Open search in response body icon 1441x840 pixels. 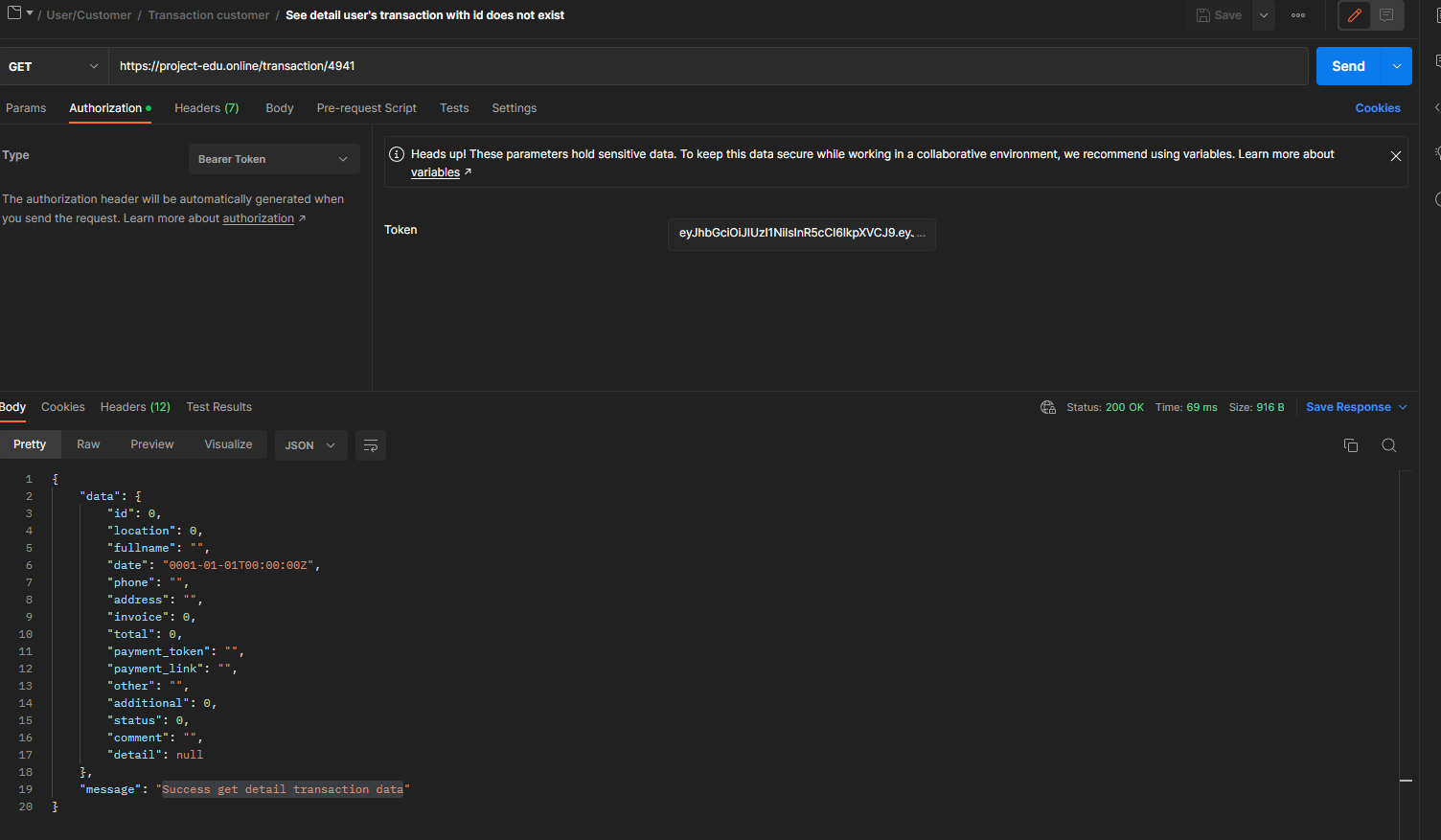tap(1389, 445)
